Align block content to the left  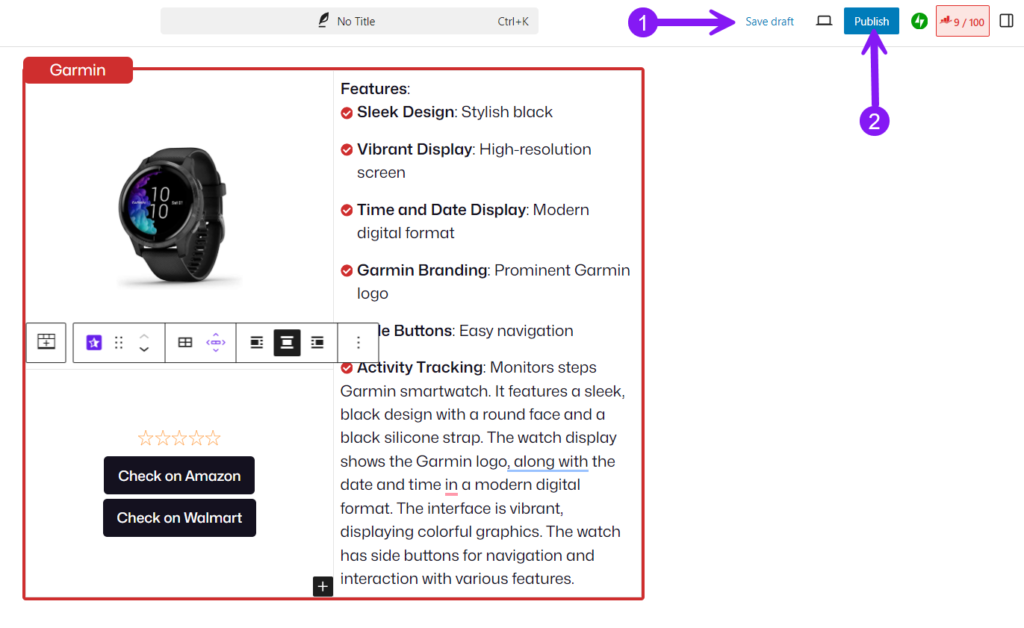[257, 343]
